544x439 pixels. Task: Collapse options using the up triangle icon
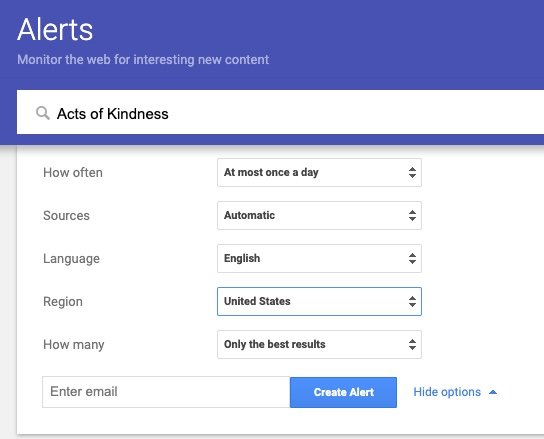point(493,392)
